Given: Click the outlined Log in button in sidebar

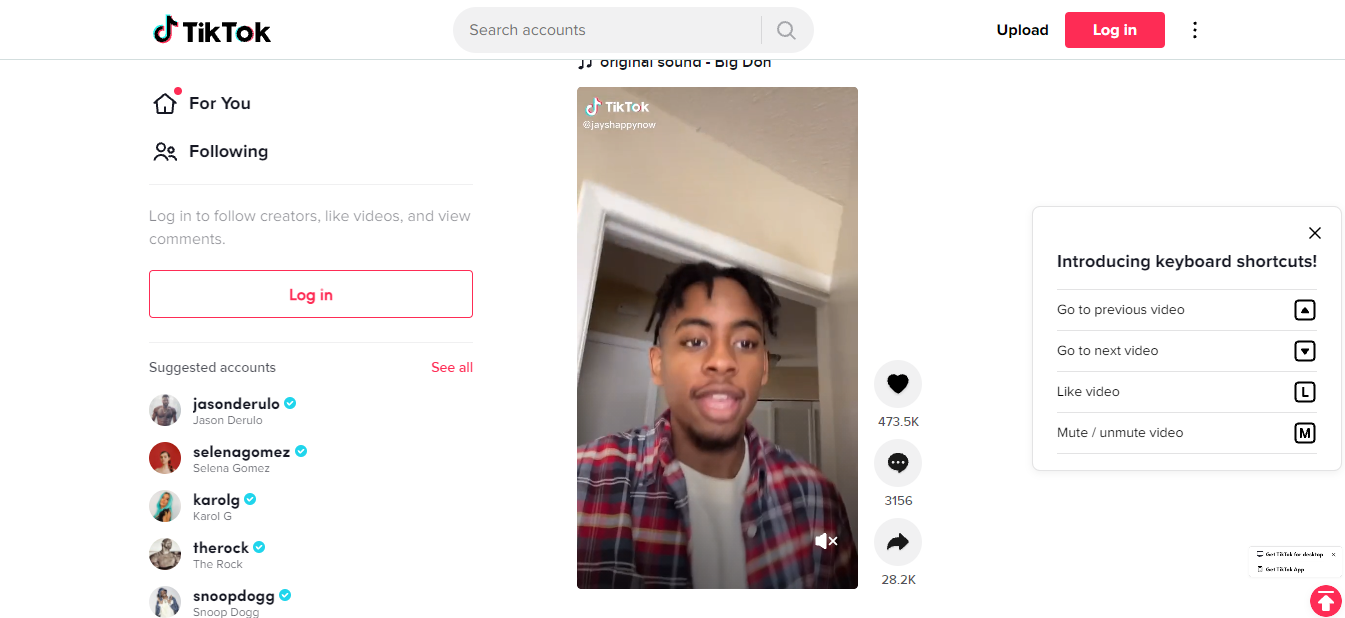Looking at the screenshot, I should pyautogui.click(x=311, y=294).
